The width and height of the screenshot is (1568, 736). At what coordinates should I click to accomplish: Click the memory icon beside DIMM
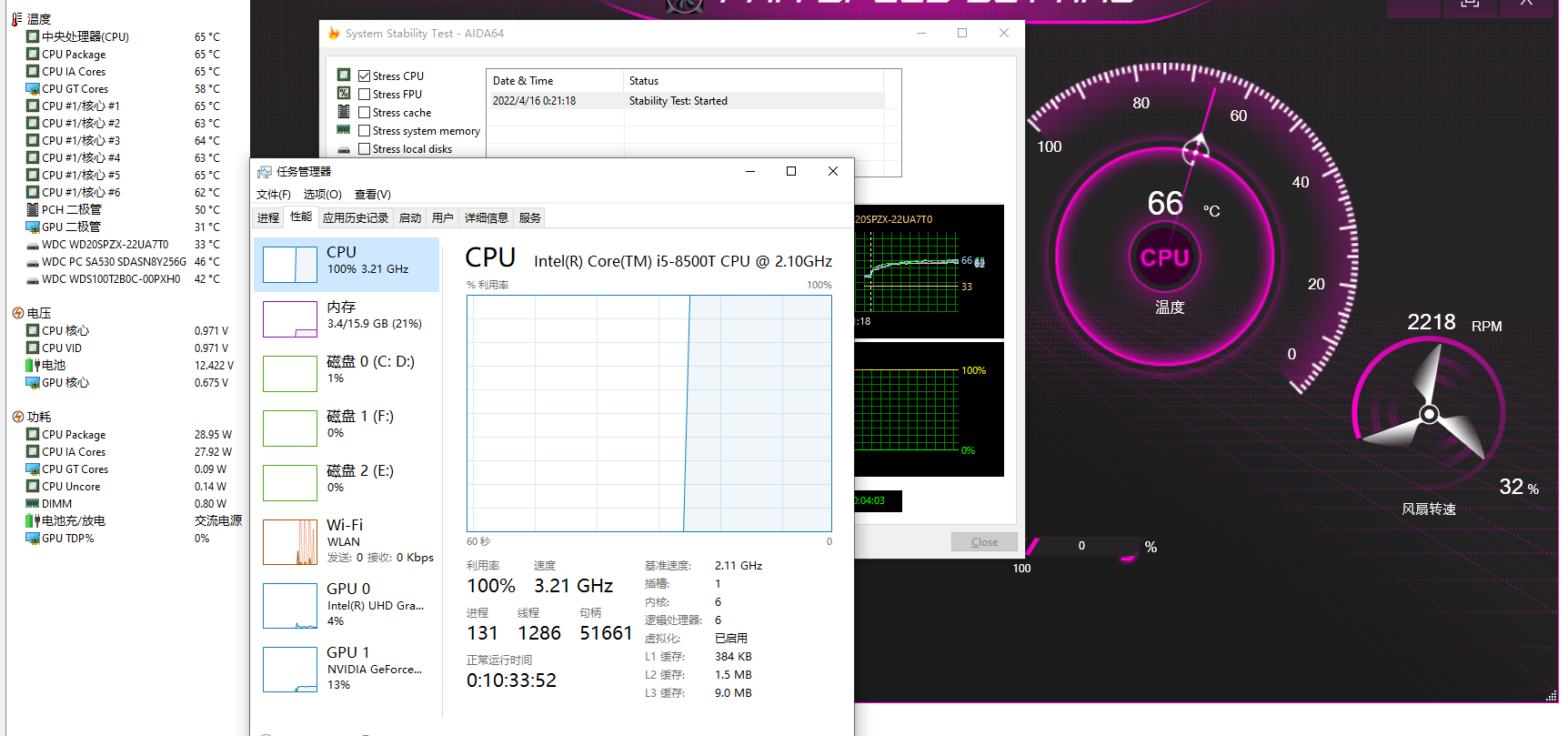(x=33, y=504)
